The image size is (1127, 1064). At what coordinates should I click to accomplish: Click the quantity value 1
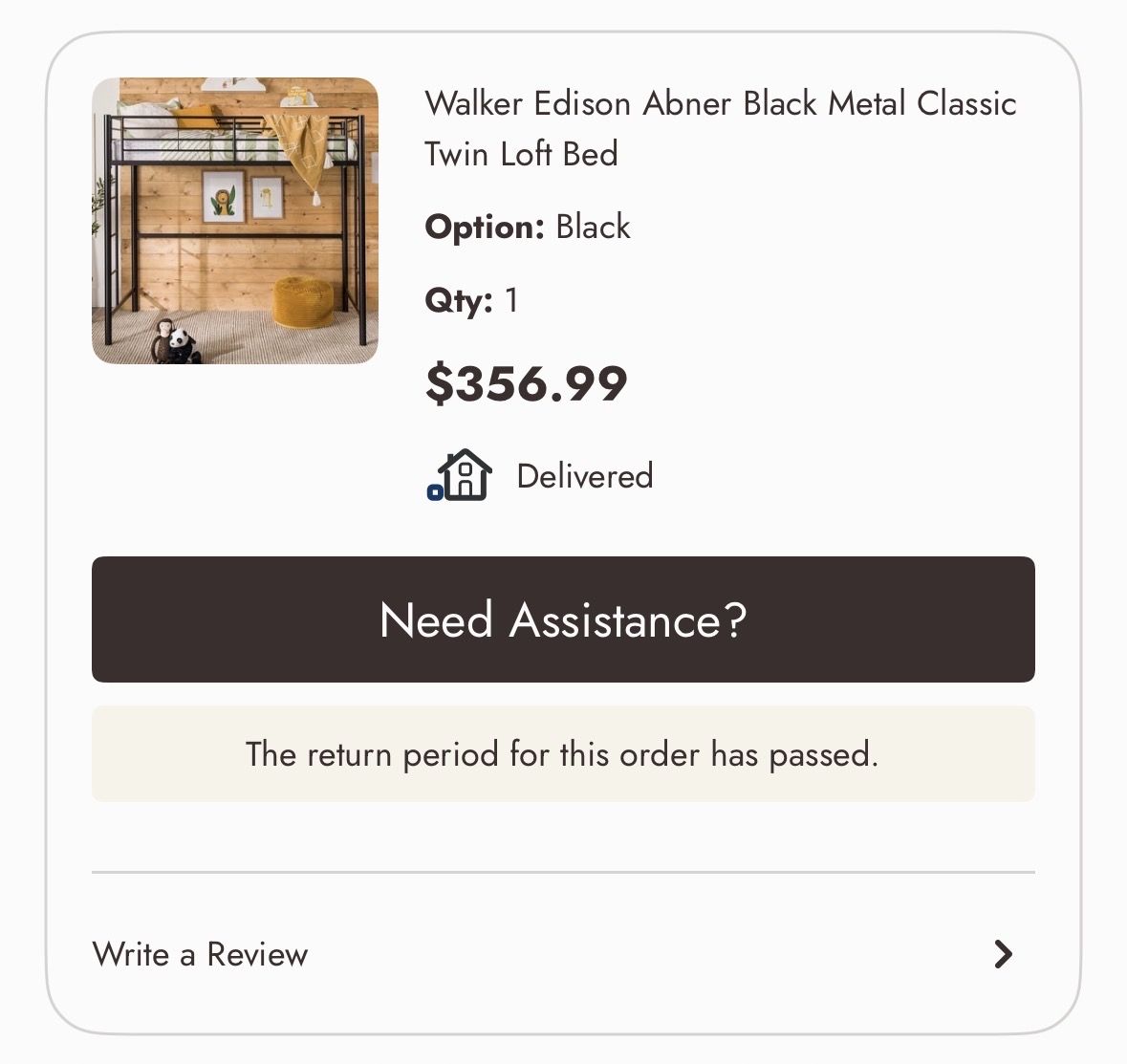click(511, 300)
